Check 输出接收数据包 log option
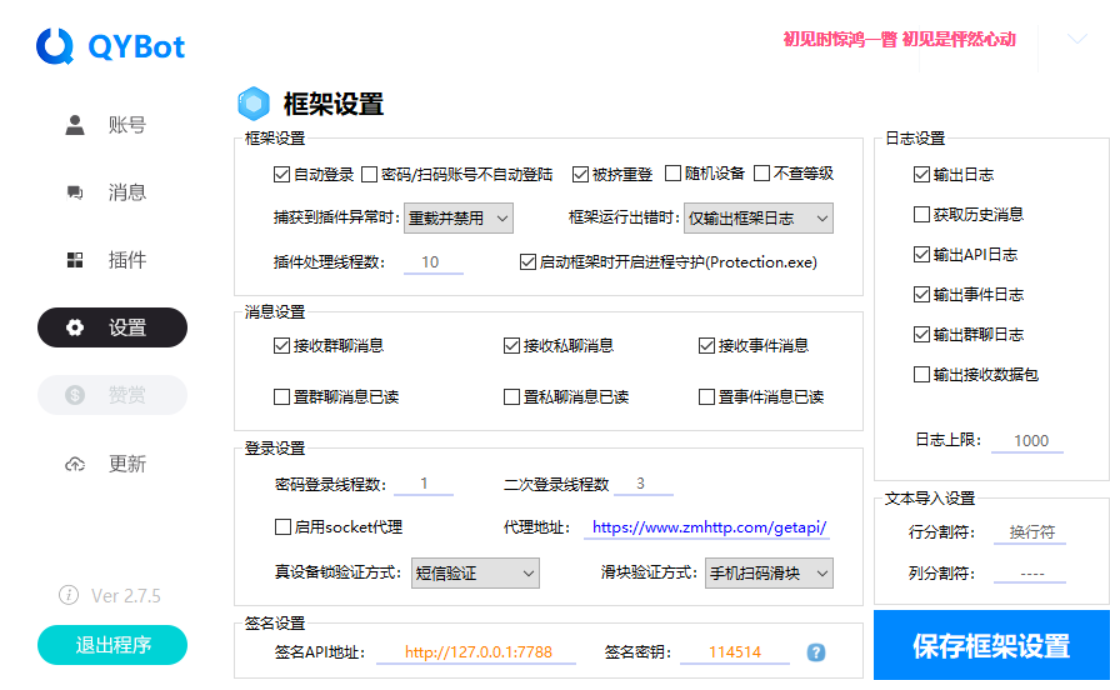The width and height of the screenshot is (1120, 690). tap(920, 374)
